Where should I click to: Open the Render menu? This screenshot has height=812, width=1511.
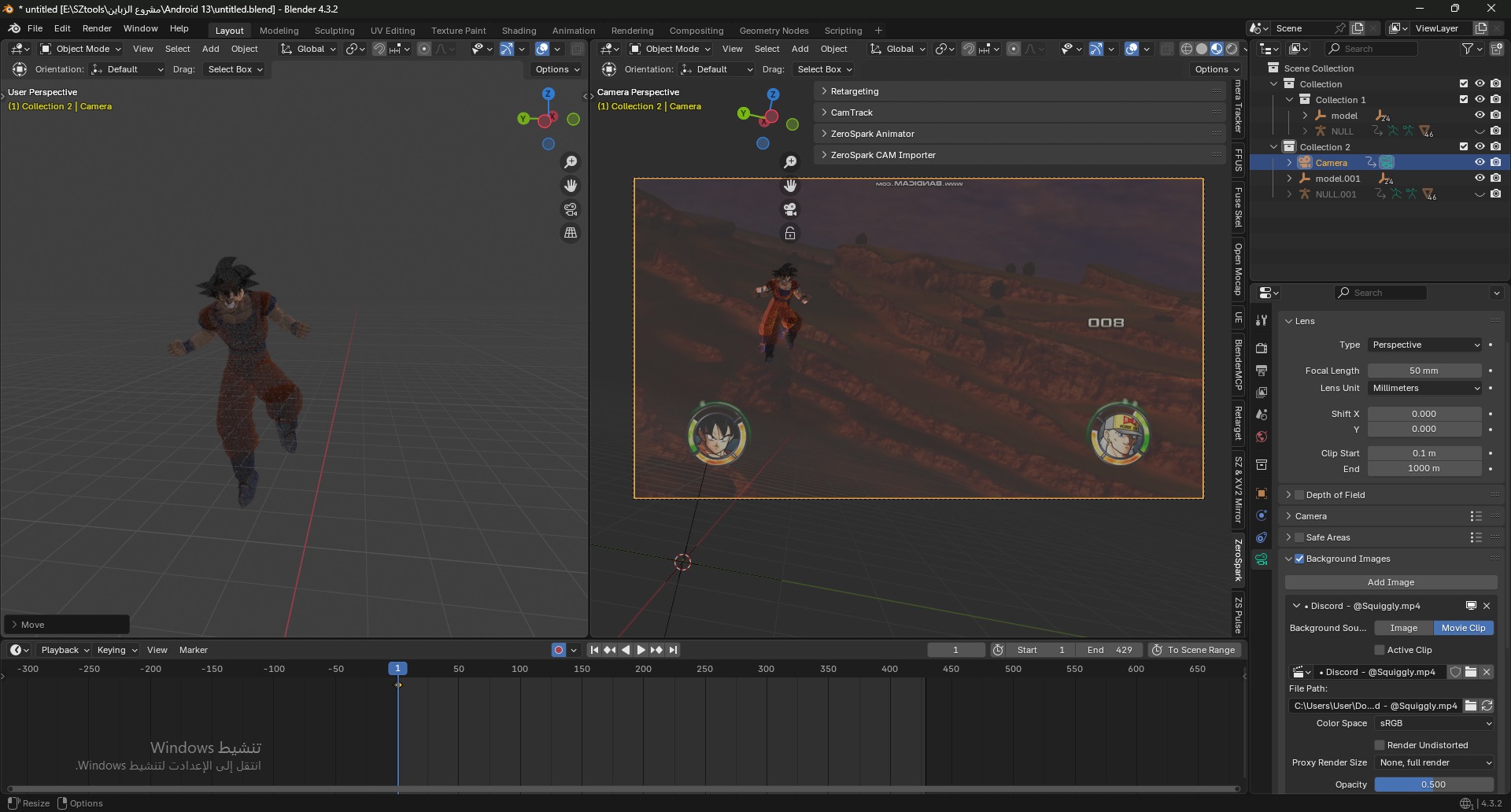point(97,28)
